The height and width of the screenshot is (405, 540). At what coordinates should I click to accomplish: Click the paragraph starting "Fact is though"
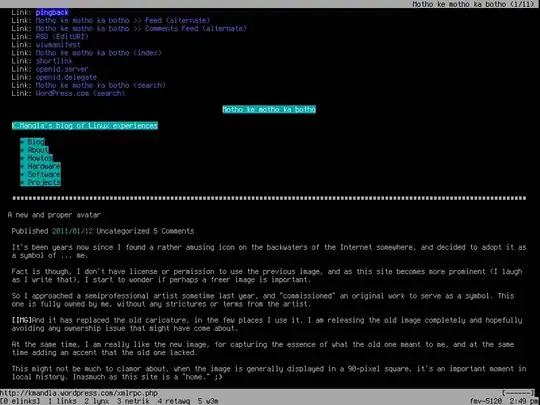(x=267, y=276)
